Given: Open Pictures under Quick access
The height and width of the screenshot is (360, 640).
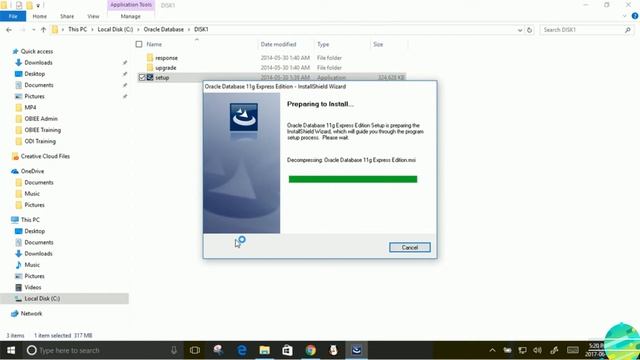Looking at the screenshot, I should [34, 96].
